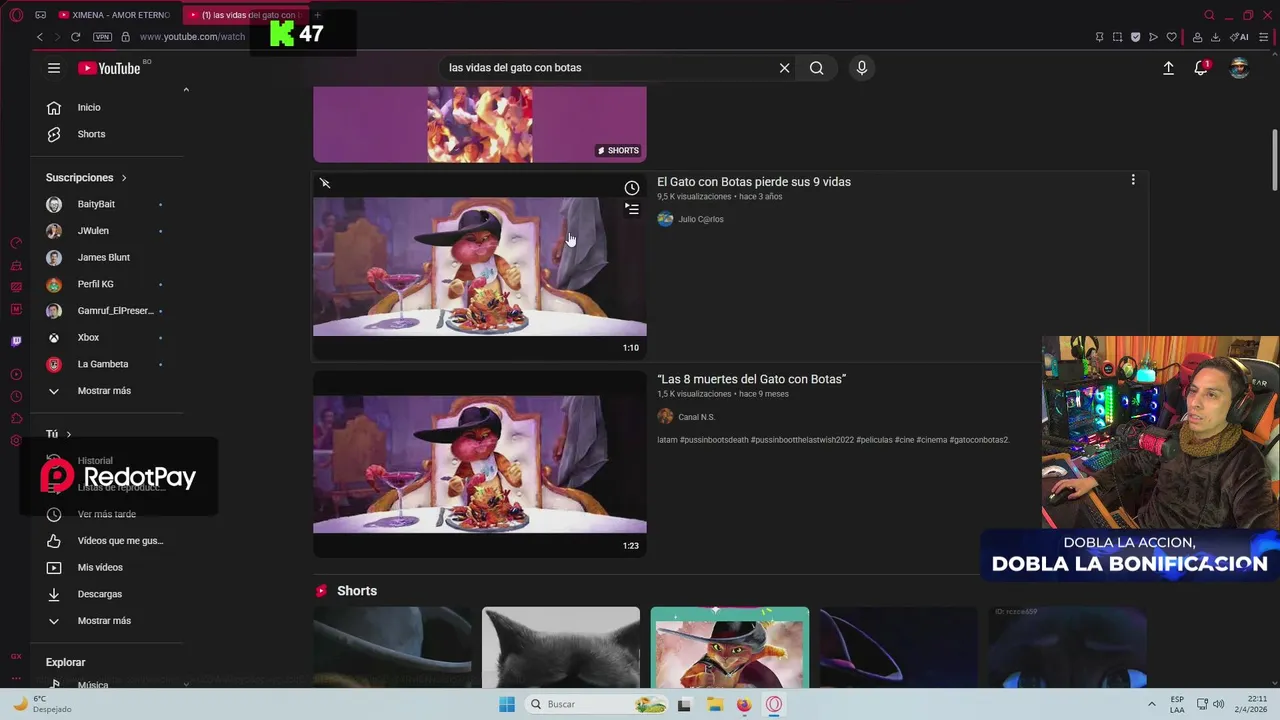Go back in browser history
1280x720 pixels.
[x=40, y=37]
